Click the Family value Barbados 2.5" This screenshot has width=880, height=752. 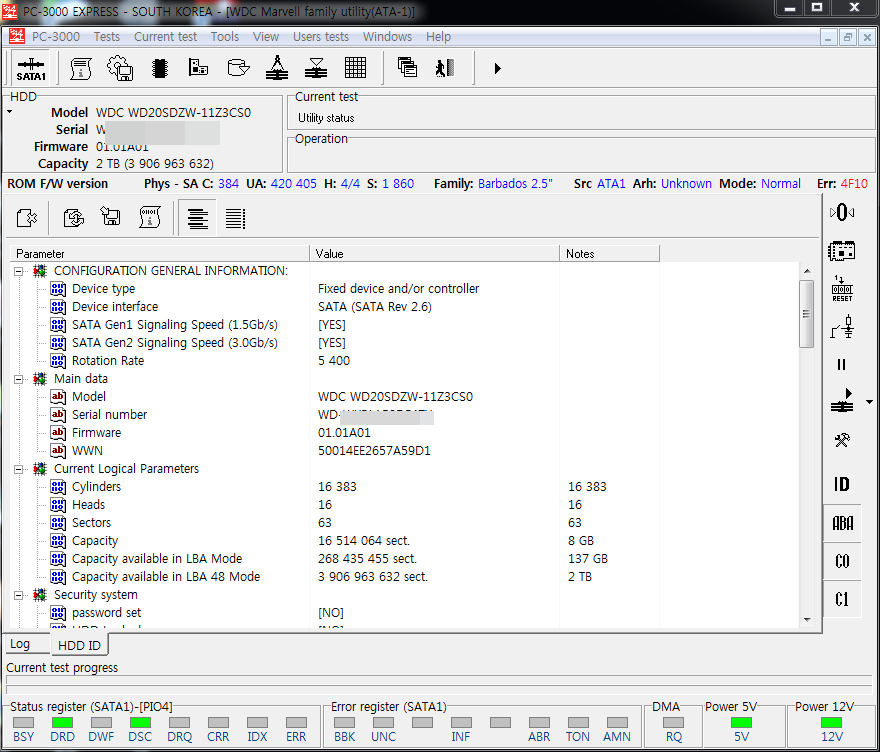[515, 184]
